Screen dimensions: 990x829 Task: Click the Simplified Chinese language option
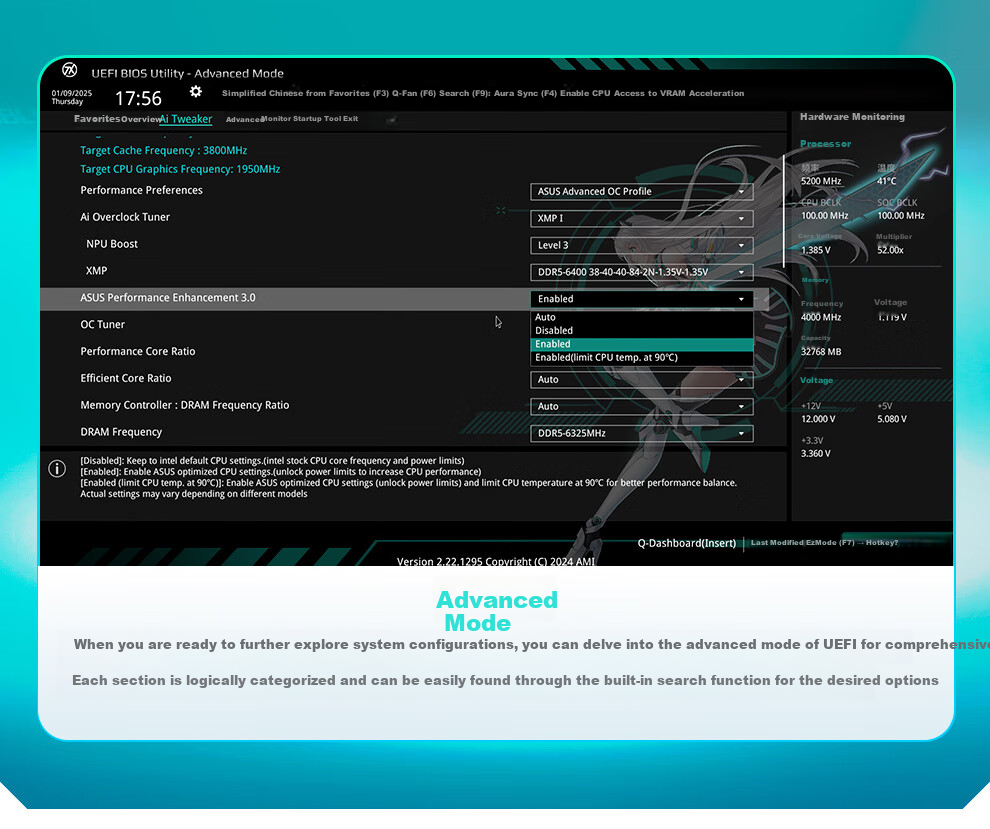point(262,93)
